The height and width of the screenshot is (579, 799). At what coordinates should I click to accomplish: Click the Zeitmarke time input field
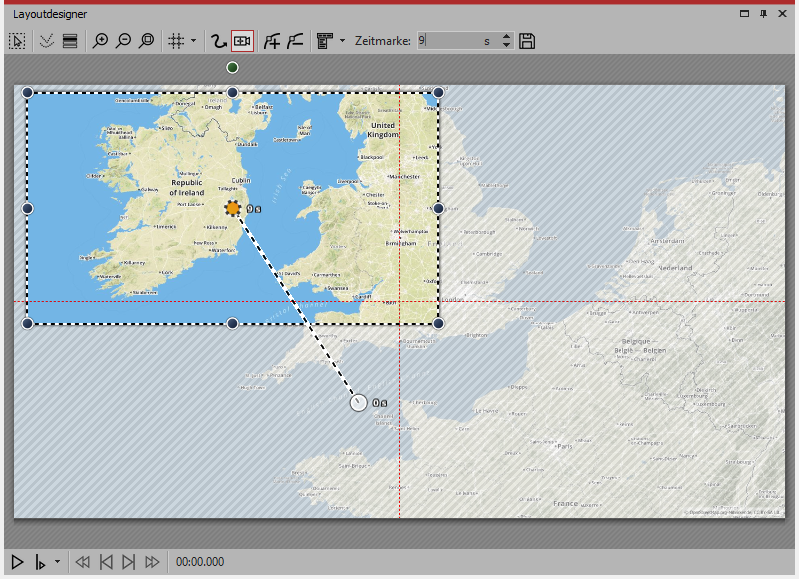coord(448,41)
